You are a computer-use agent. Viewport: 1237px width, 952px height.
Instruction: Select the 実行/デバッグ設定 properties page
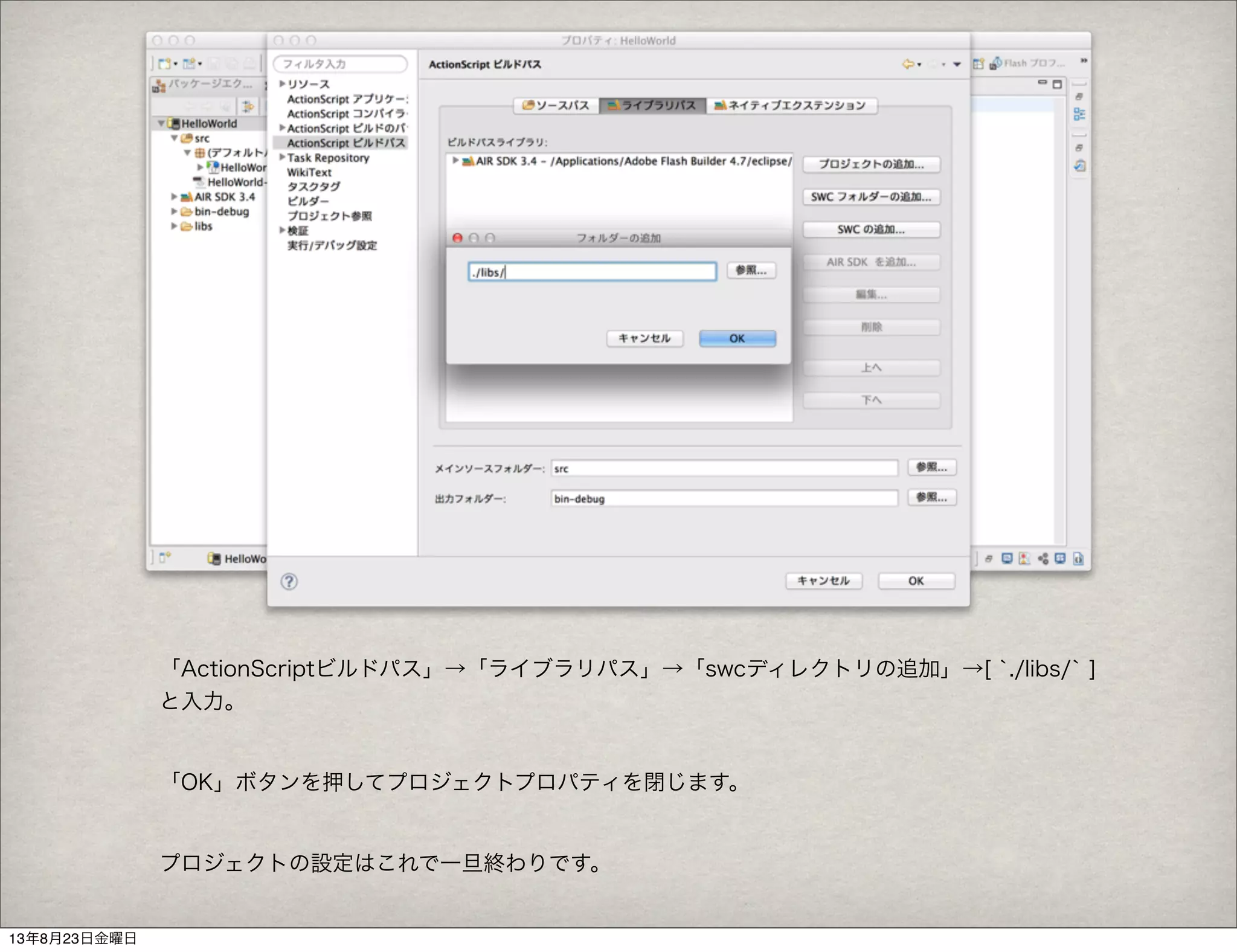tap(332, 245)
